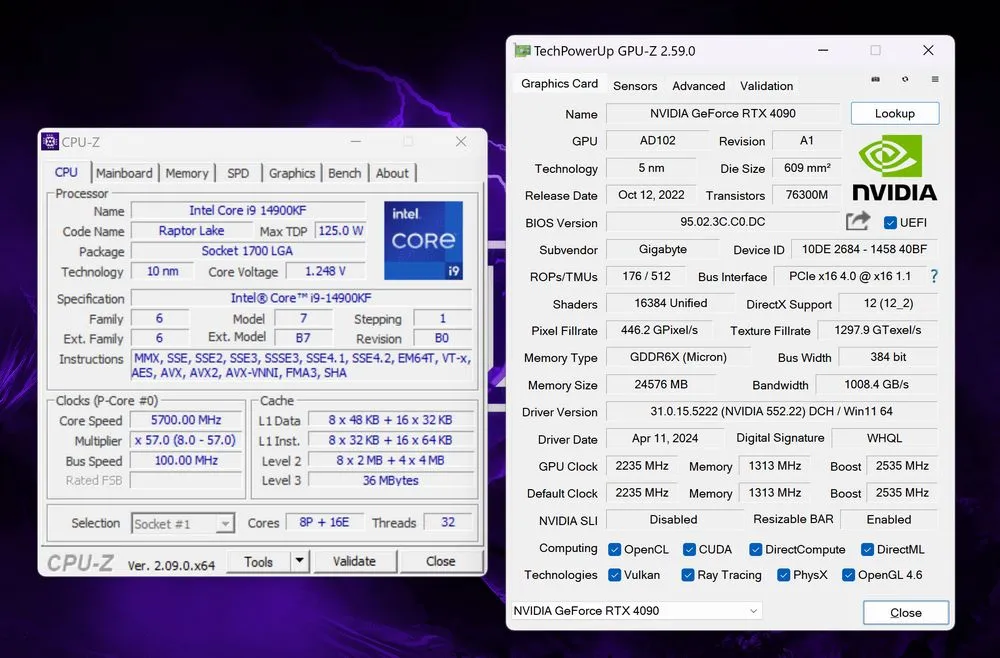Viewport: 1000px width, 658px height.
Task: Toggle the DirectCompute checkbox
Action: coord(756,550)
